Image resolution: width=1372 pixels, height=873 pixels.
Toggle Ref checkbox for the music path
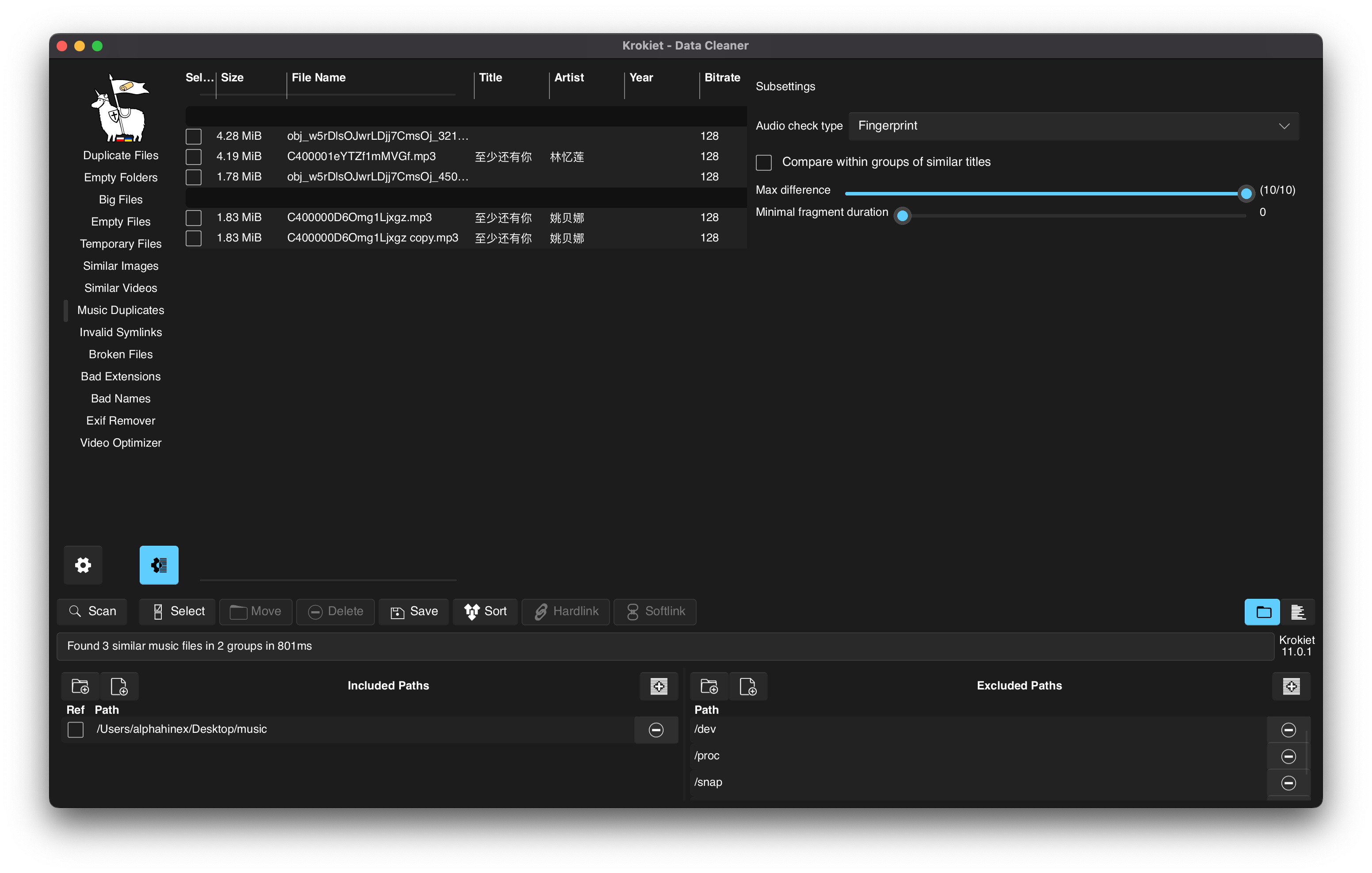pyautogui.click(x=76, y=729)
